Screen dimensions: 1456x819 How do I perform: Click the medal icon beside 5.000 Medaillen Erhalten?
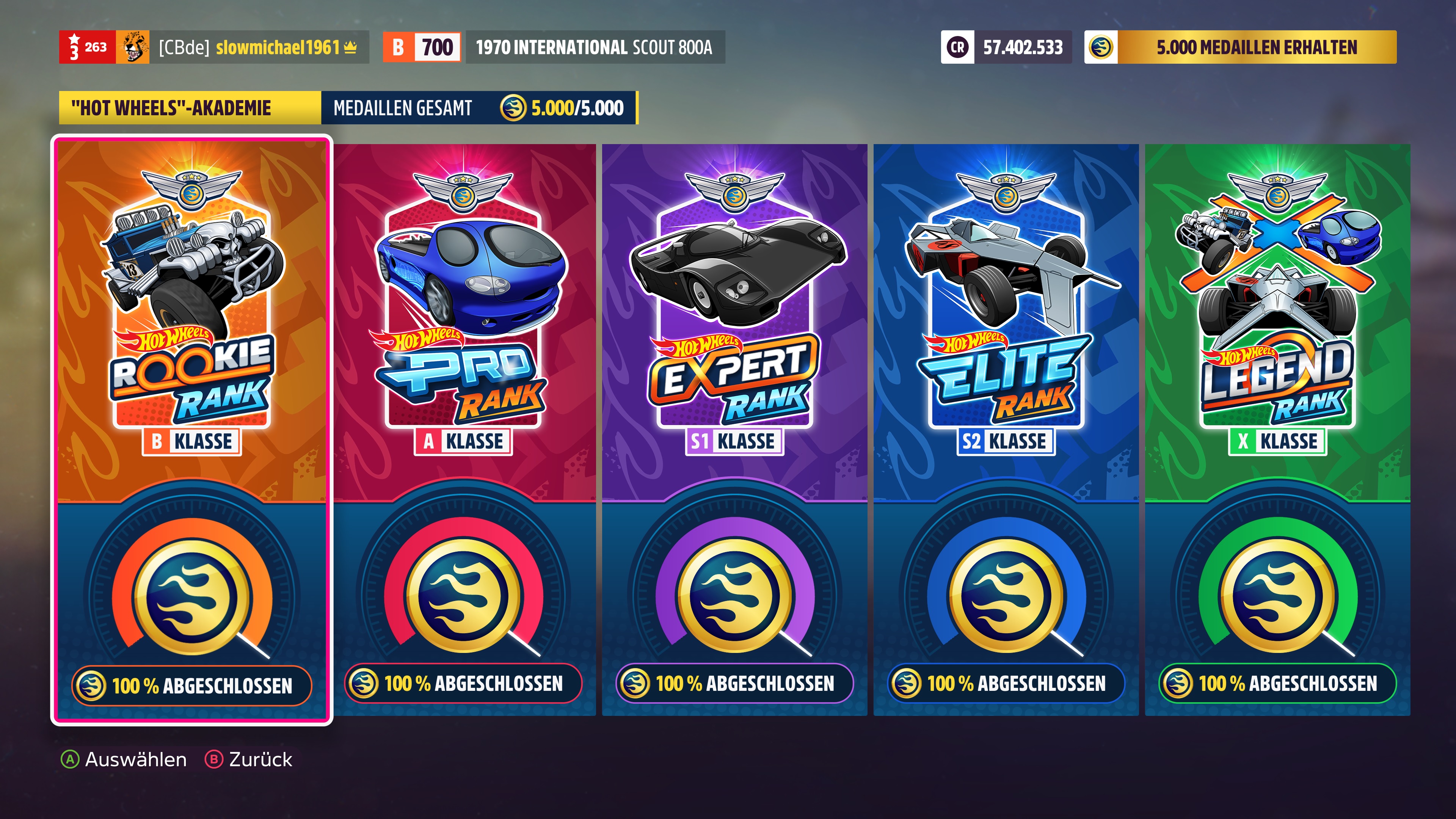point(1100,47)
